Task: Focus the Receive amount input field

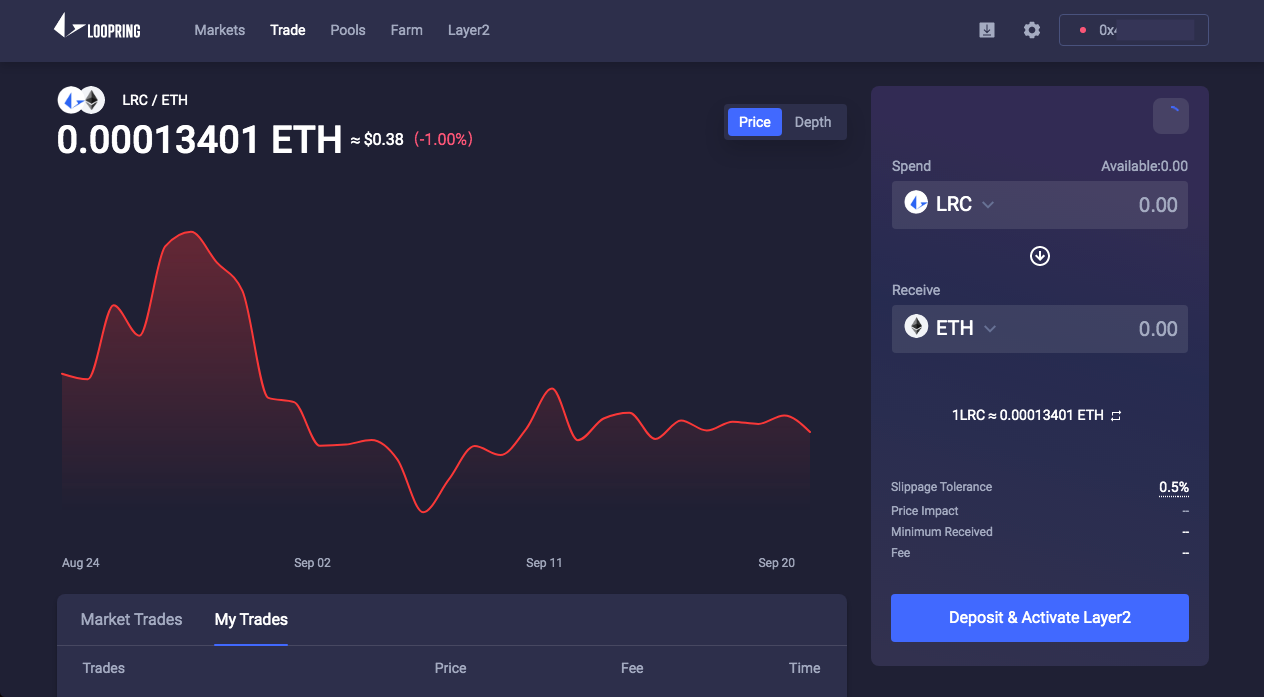Action: tap(1040, 329)
